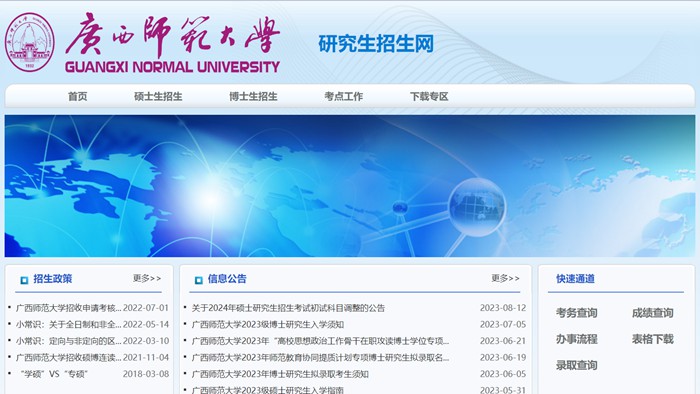Click the square icon beside 招生政策
This screenshot has height=394, width=700.
[x=24, y=280]
